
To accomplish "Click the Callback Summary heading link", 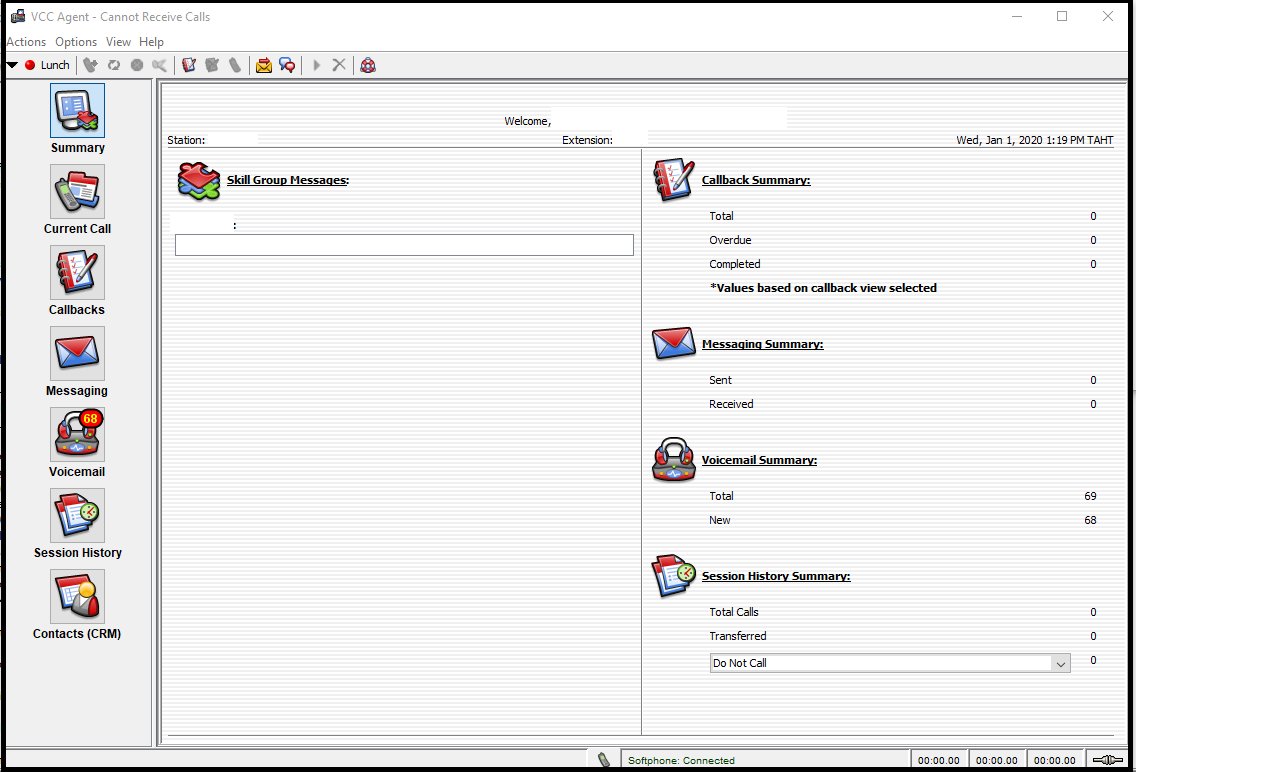I will [x=756, y=180].
